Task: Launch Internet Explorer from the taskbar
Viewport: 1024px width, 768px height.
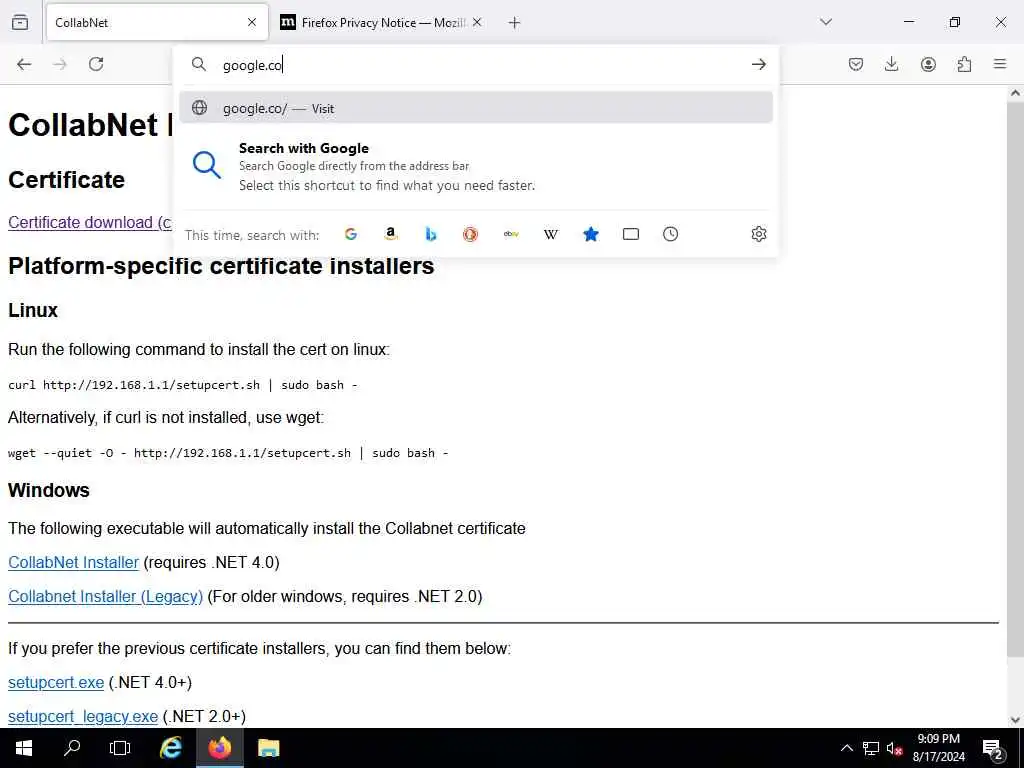Action: [170, 748]
